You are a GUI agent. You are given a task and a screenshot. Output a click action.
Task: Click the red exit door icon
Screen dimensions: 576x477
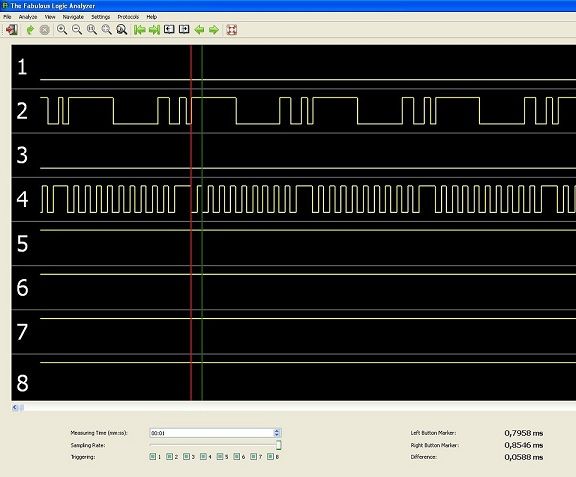point(12,30)
